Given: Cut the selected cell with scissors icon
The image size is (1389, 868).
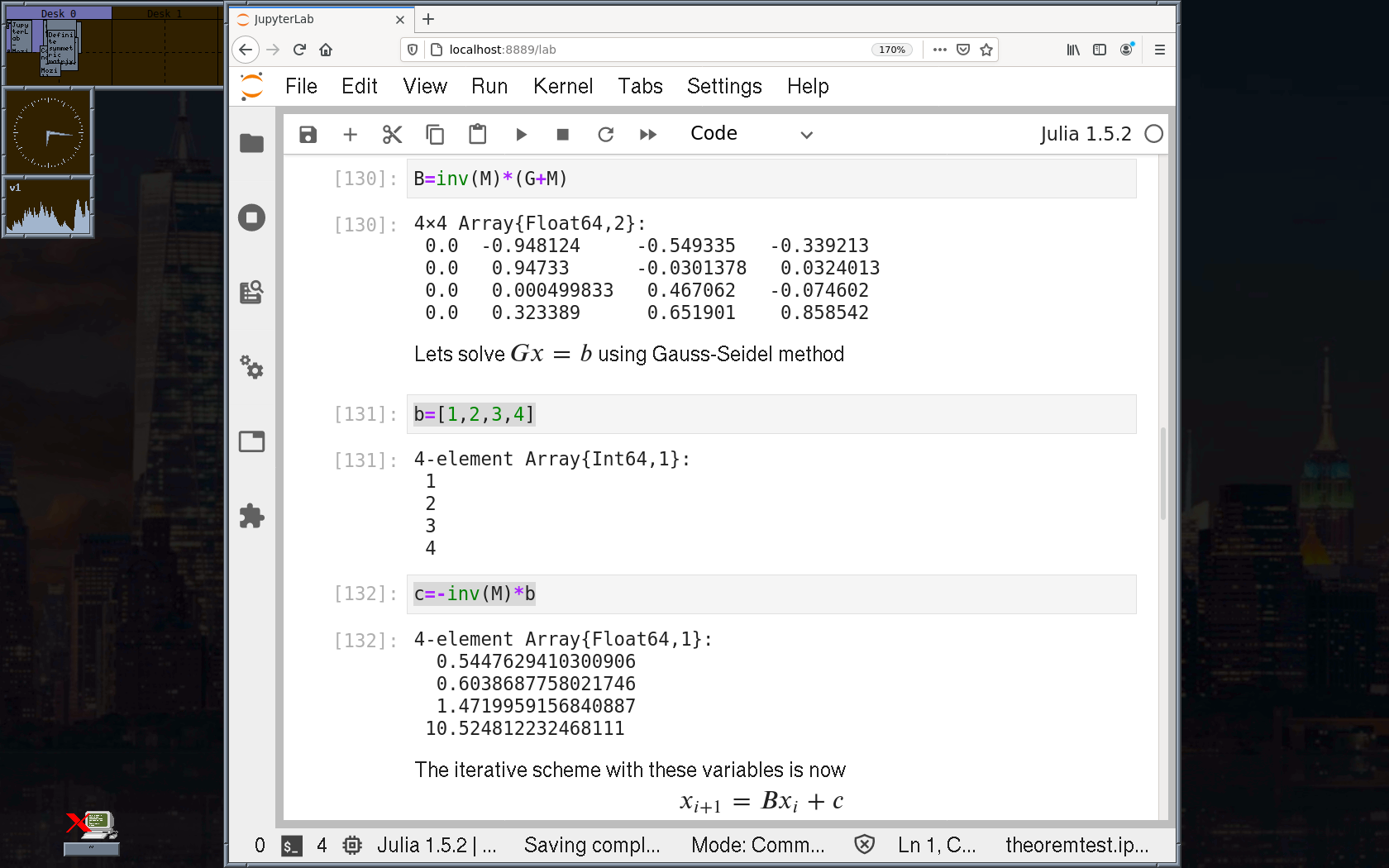Looking at the screenshot, I should 392,135.
